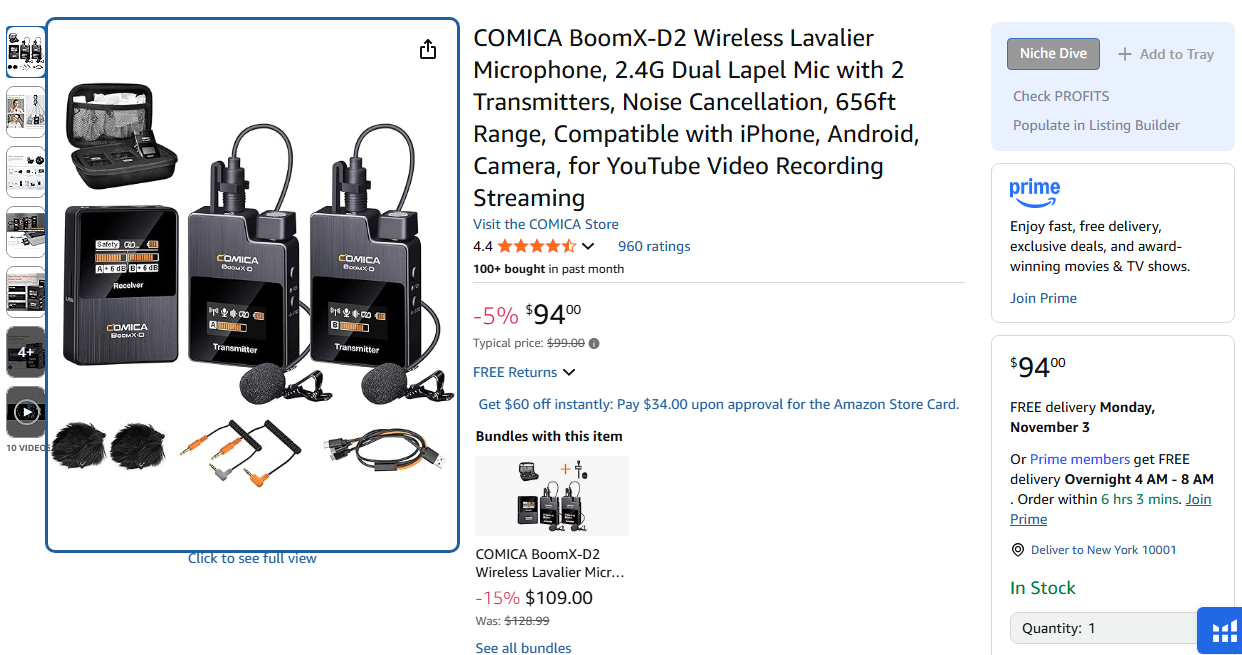Click See all bundles link
1242x655 pixels.
click(523, 648)
